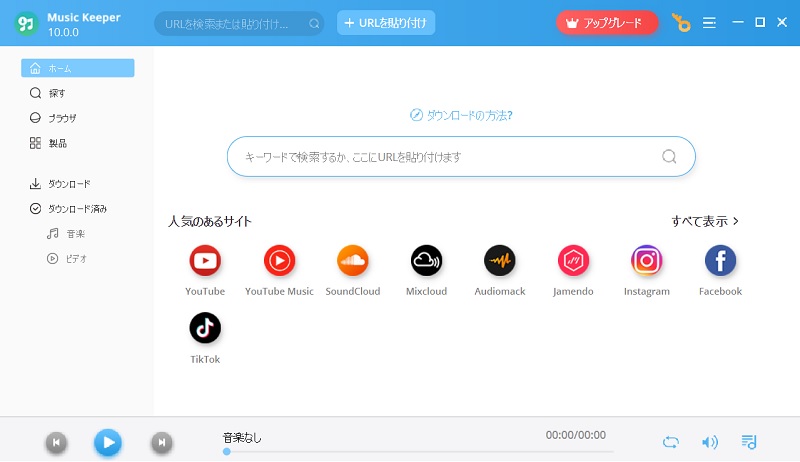Open the playlist queue icon
Screen dimensions: 800x462
coord(748,442)
